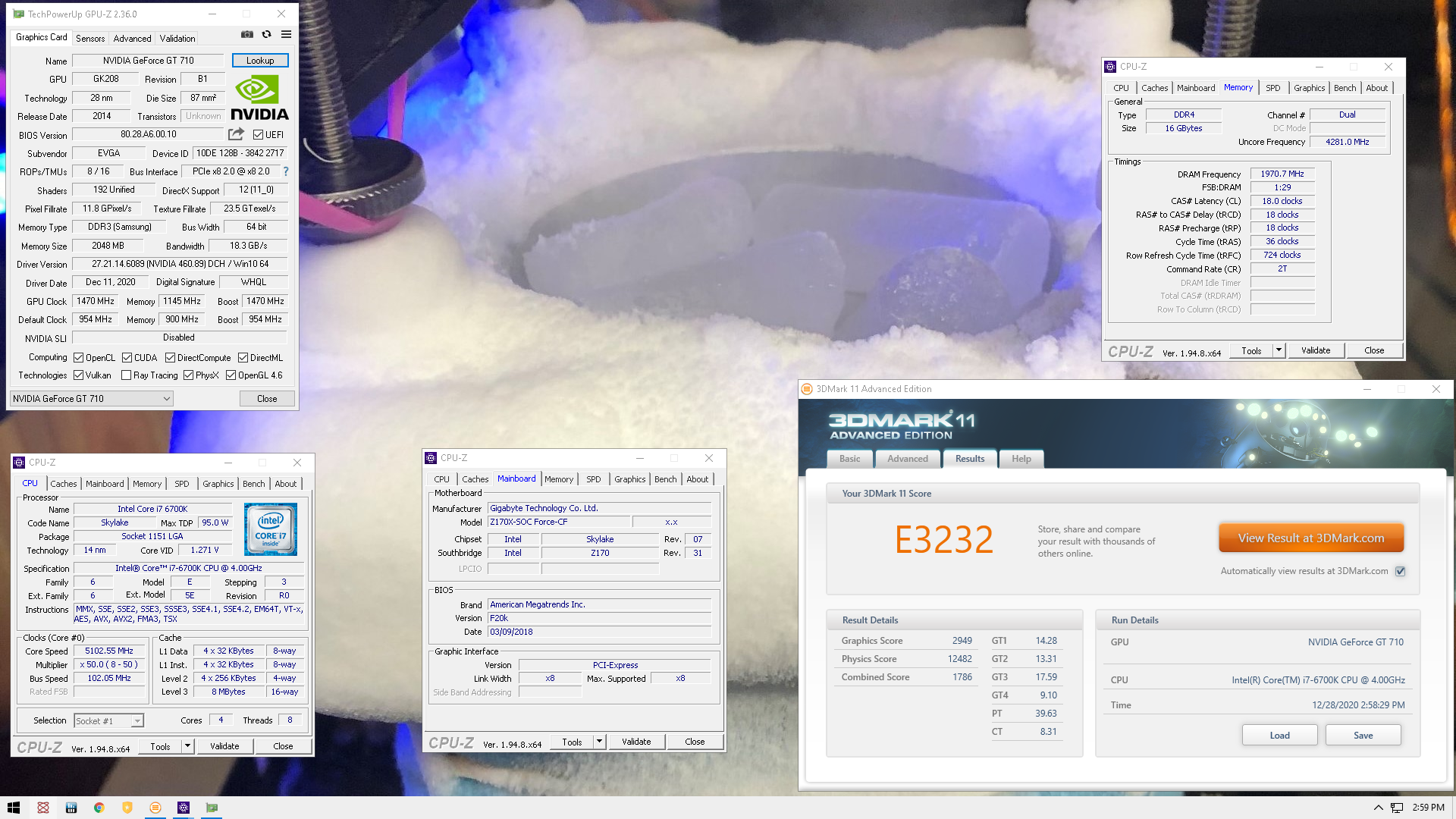This screenshot has width=1456, height=819.
Task: Open the NVIDIA GeForce GT 710 dropdown
Action: 92,399
